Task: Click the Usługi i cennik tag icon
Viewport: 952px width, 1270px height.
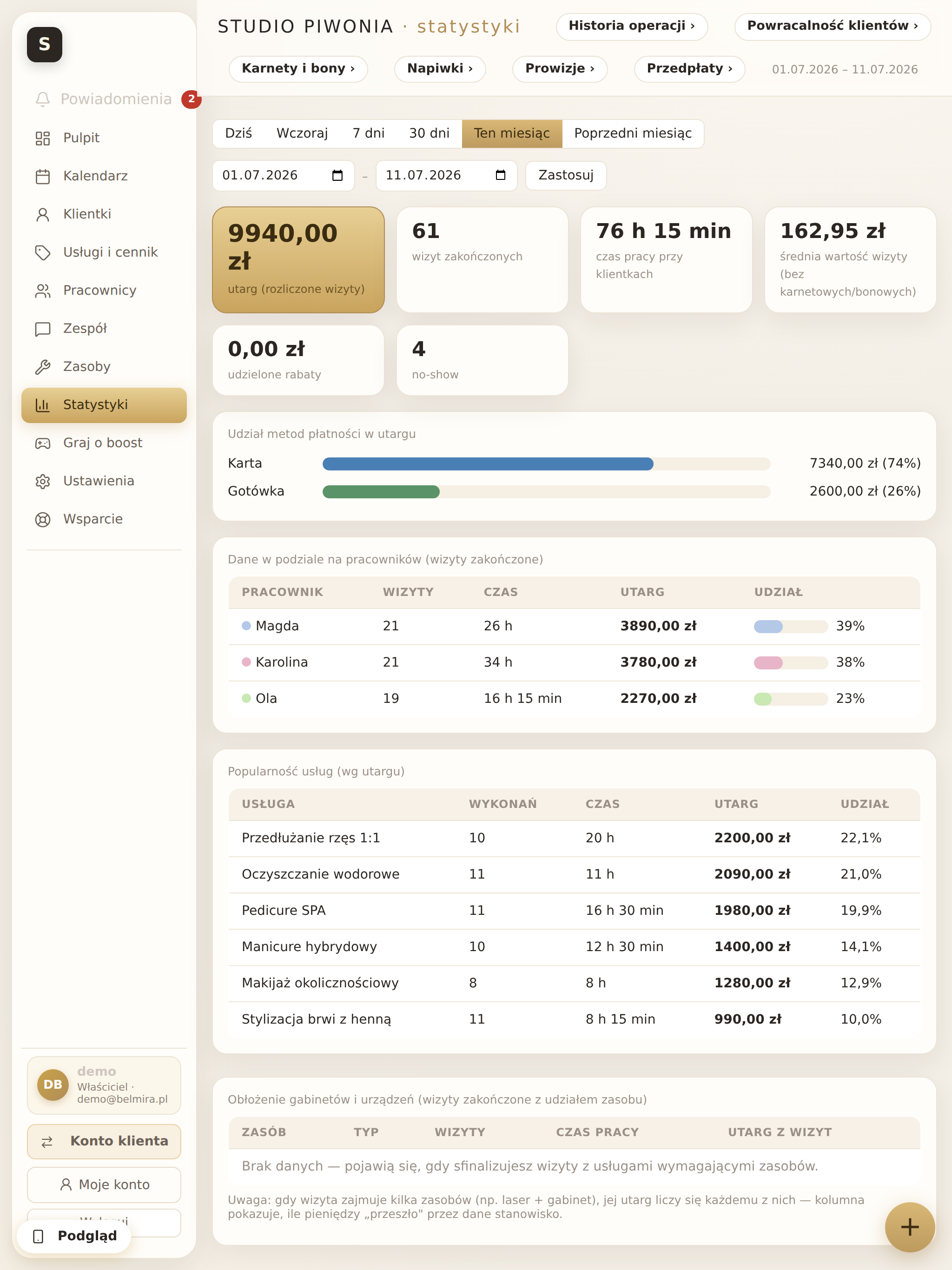Action: (x=42, y=252)
